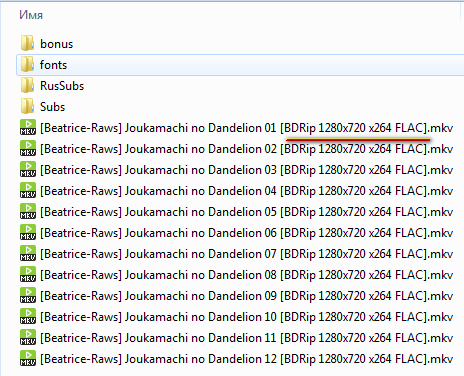This screenshot has height=376, width=464.
Task: Select Joukamachi no Dandelion 11 file name
Action: (246, 338)
